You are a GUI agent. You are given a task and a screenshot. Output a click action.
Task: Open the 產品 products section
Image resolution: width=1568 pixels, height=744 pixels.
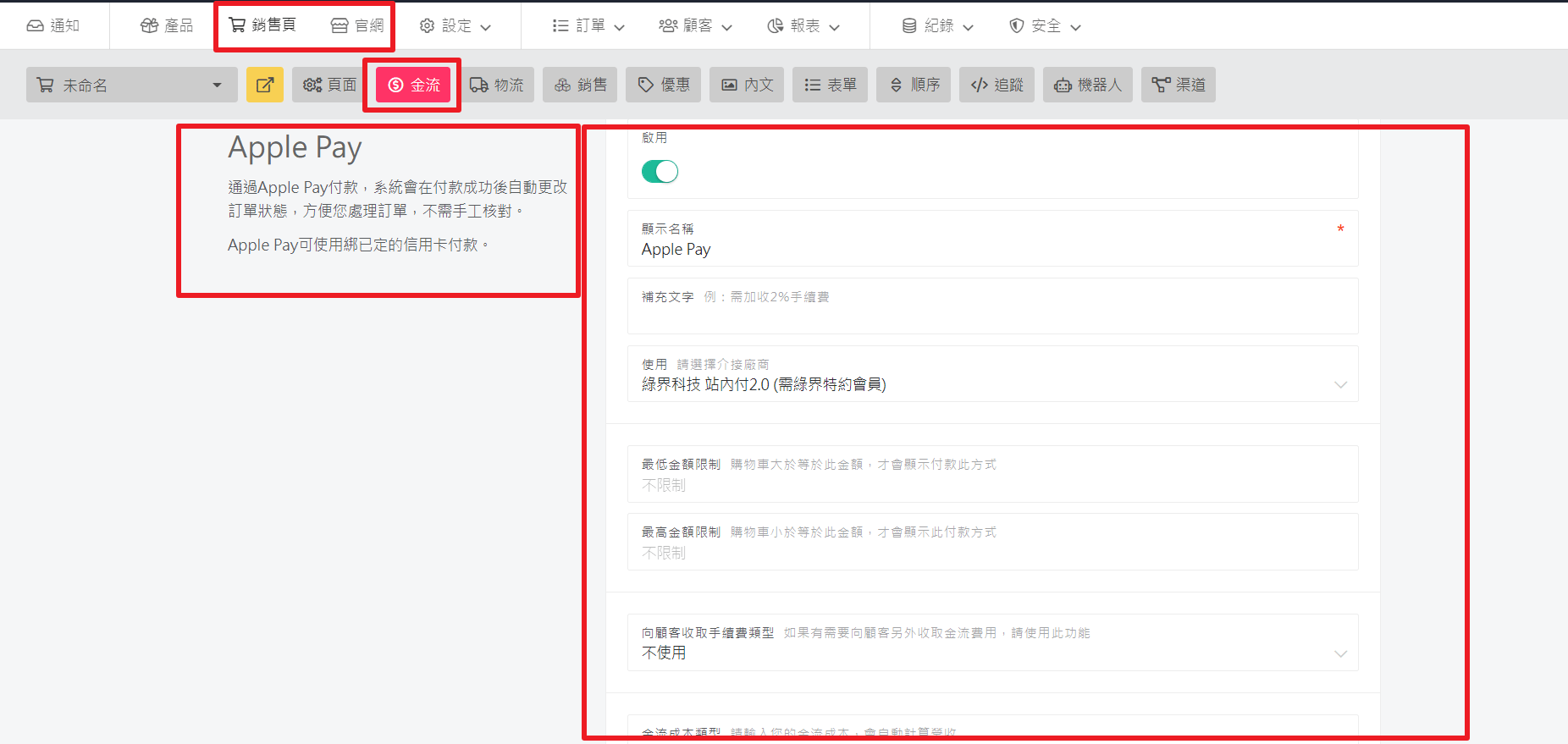click(167, 25)
